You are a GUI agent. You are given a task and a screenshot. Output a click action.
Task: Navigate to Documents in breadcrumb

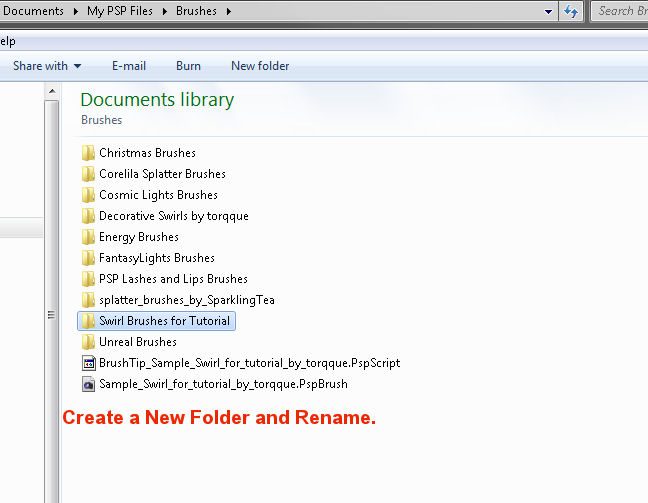33,11
